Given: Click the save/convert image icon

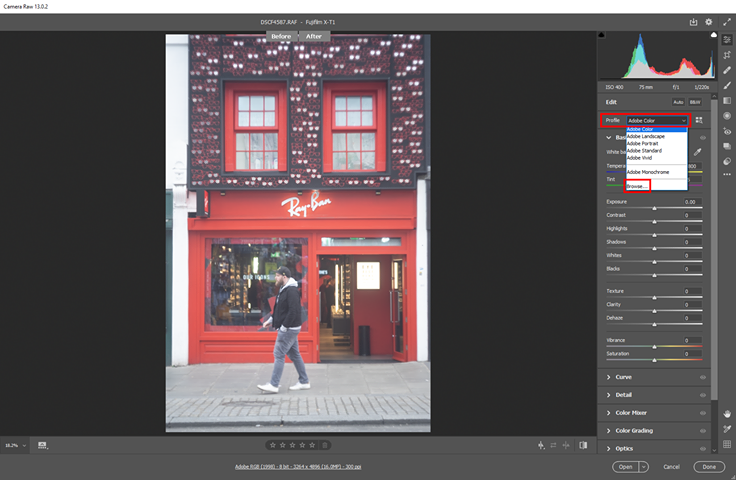Looking at the screenshot, I should 693,22.
